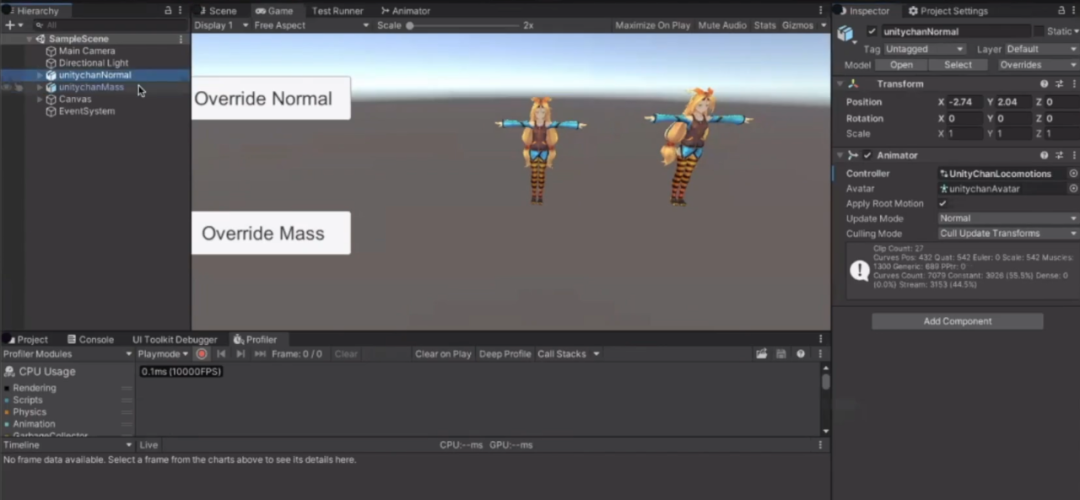Toggle the unitychanNormal active checkbox
This screenshot has height=500, width=1080.
pyautogui.click(x=872, y=32)
